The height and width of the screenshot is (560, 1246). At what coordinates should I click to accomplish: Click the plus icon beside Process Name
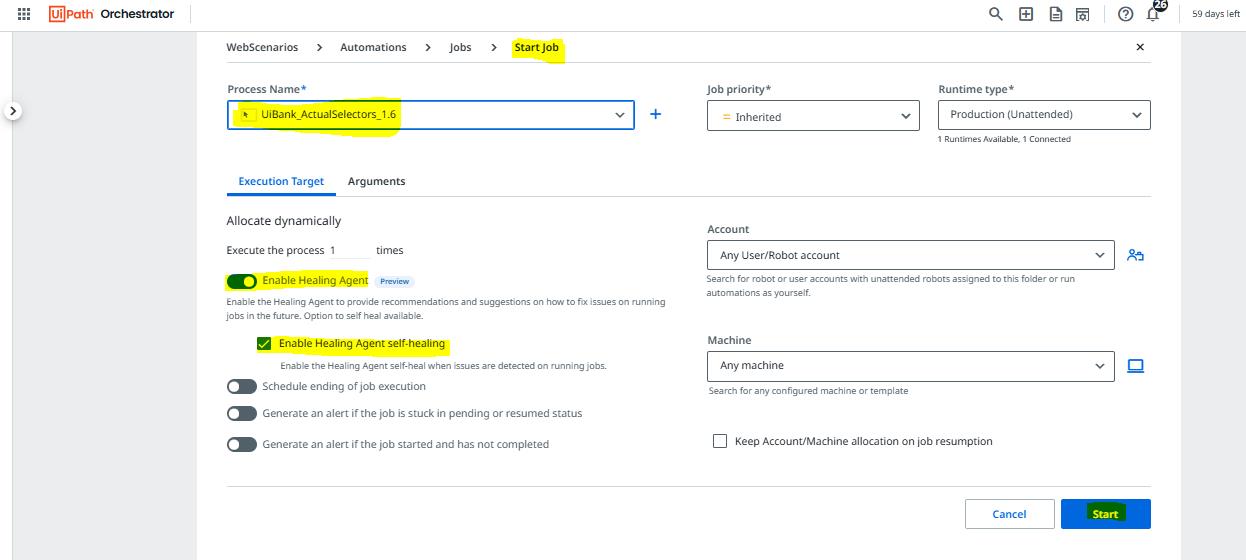(656, 114)
